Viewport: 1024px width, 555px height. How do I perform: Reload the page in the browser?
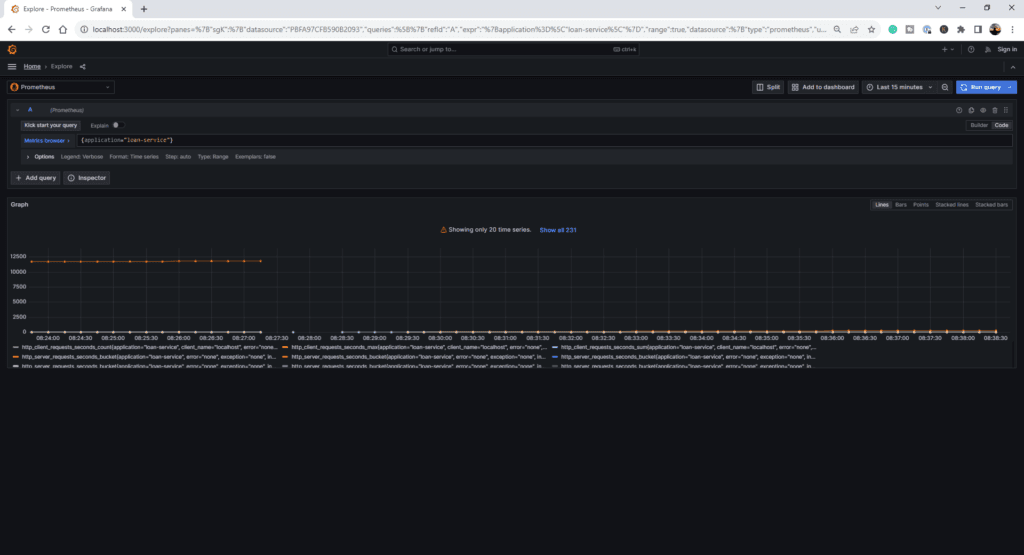pyautogui.click(x=46, y=29)
